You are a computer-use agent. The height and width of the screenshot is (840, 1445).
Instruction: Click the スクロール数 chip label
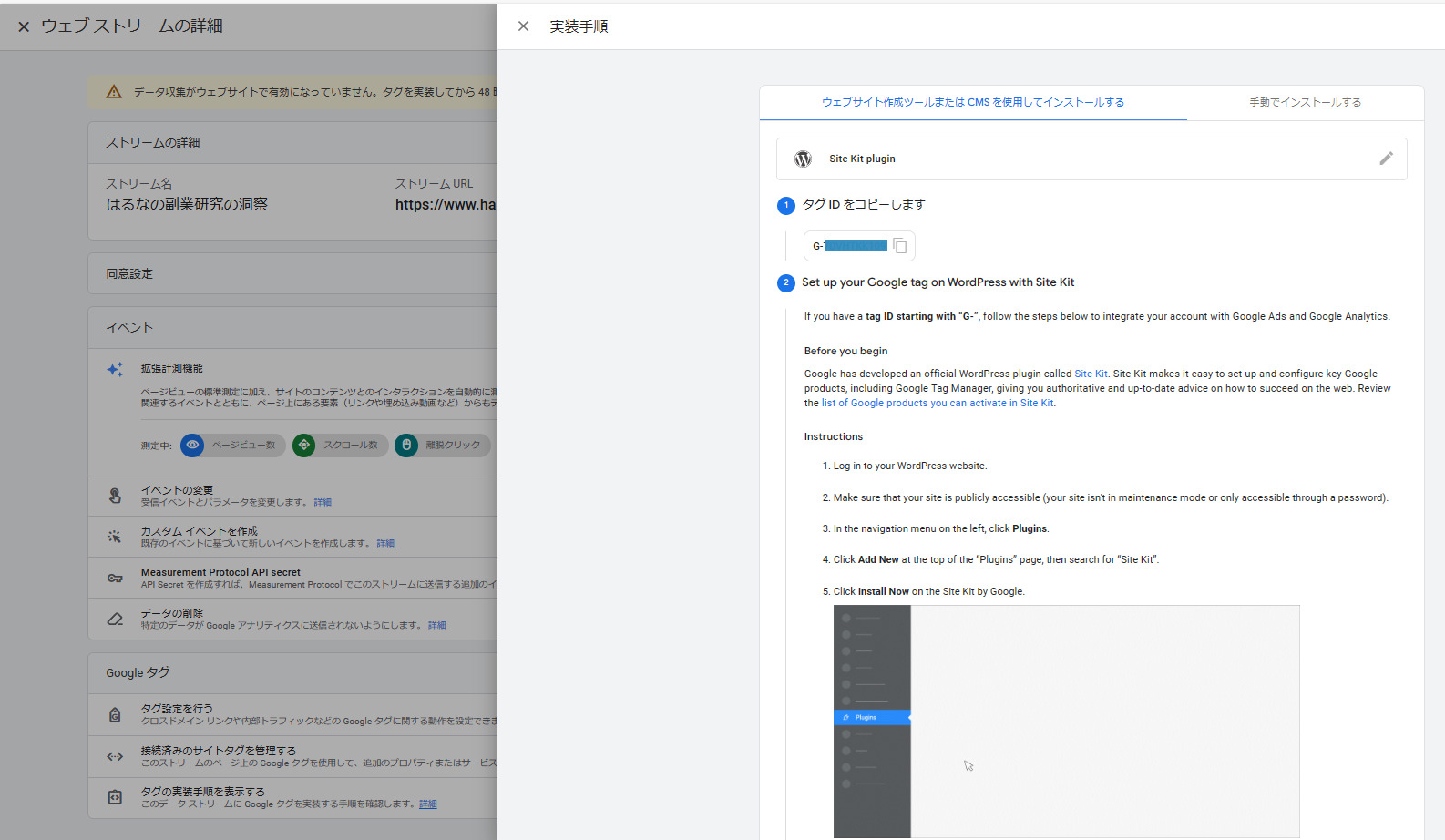(351, 445)
